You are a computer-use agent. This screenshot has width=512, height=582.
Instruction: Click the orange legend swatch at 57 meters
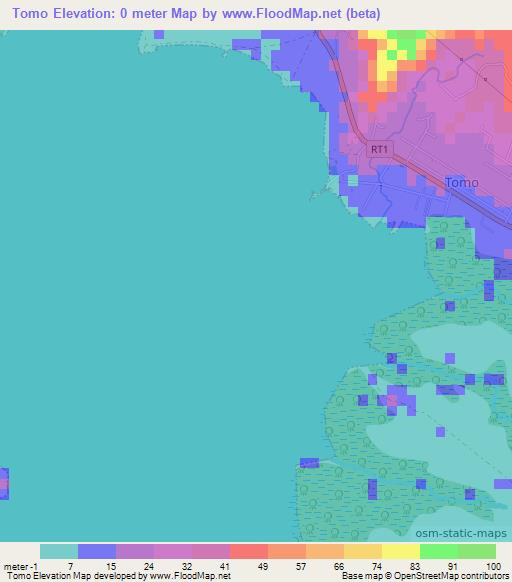click(325, 551)
